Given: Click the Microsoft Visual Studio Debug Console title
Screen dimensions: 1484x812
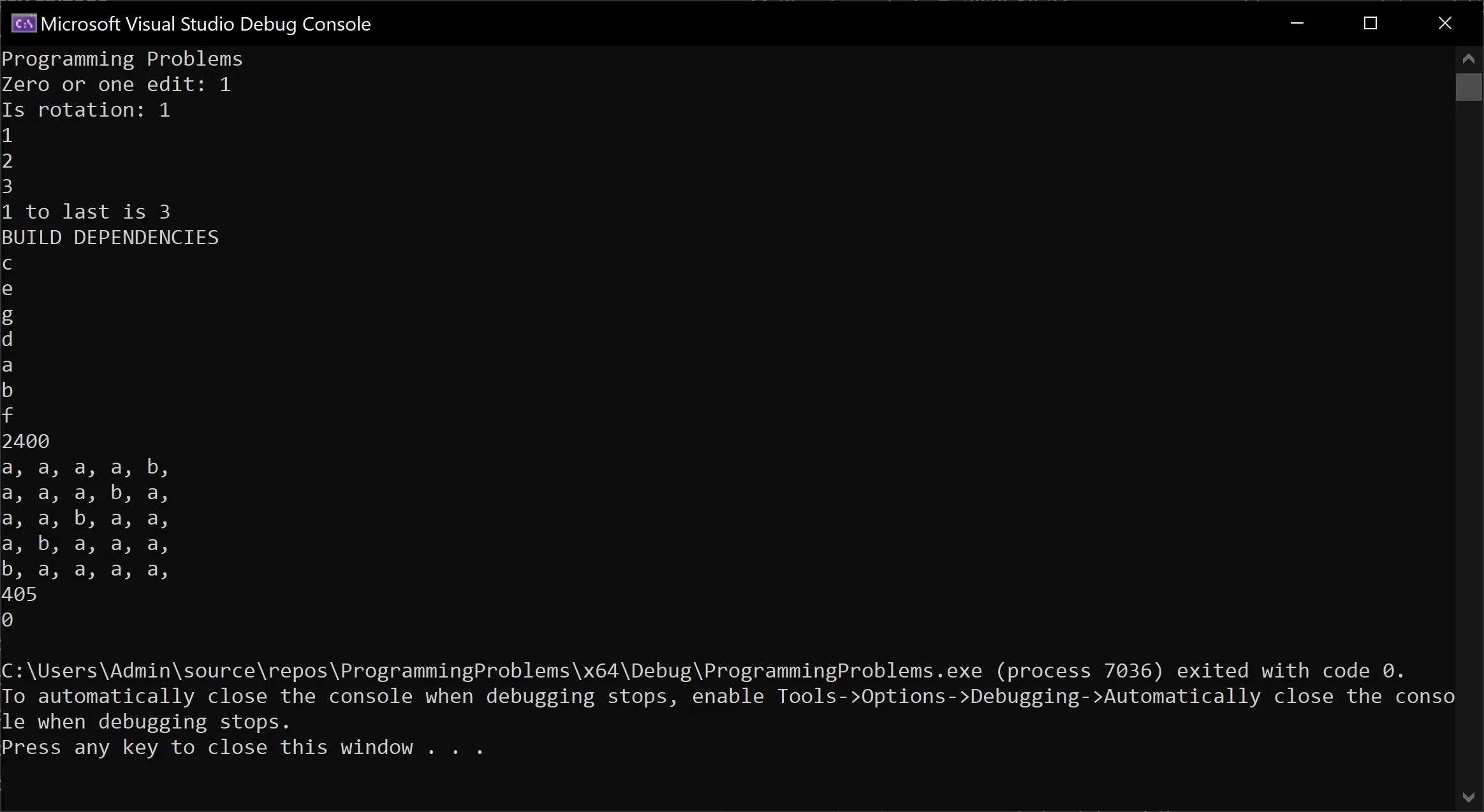Looking at the screenshot, I should point(206,24).
